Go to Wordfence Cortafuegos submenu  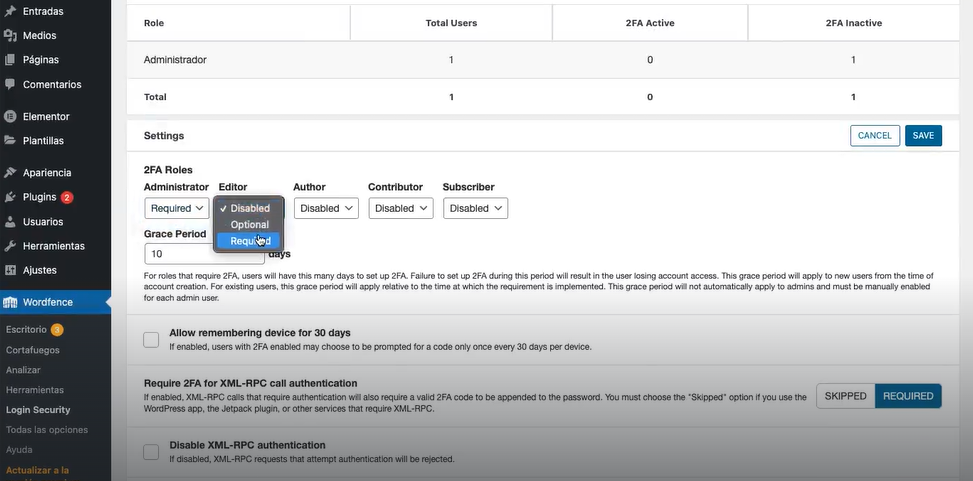pos(33,350)
